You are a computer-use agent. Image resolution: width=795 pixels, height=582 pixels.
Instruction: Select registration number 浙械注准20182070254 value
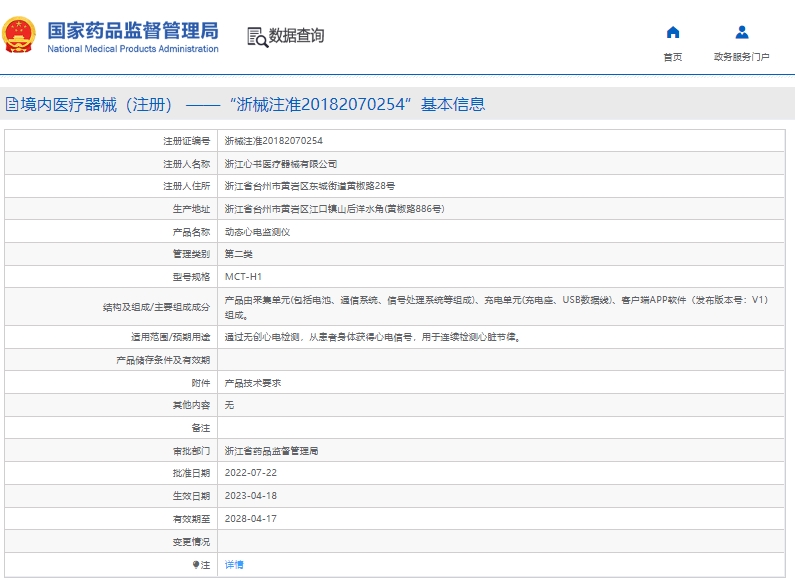[274, 140]
